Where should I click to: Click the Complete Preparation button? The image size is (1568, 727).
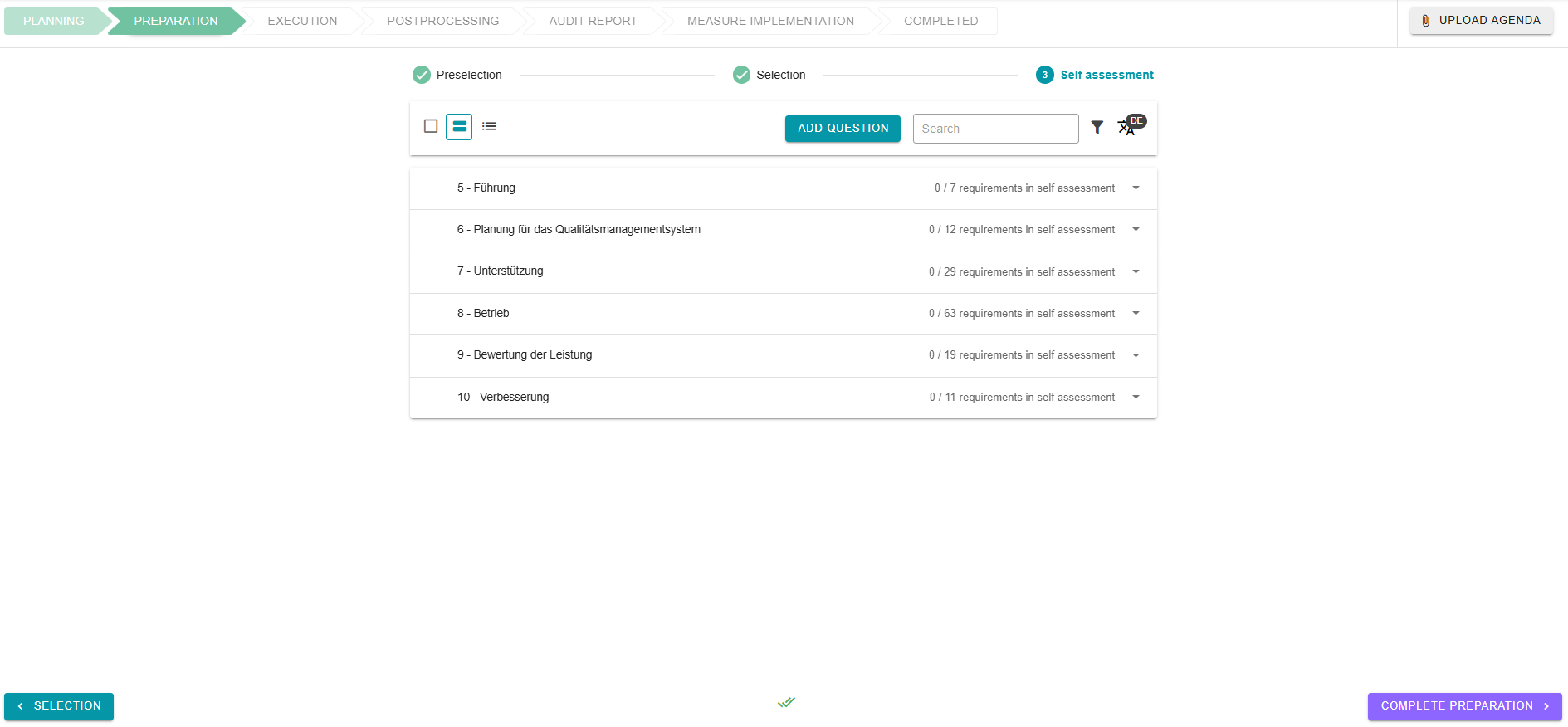tap(1464, 706)
